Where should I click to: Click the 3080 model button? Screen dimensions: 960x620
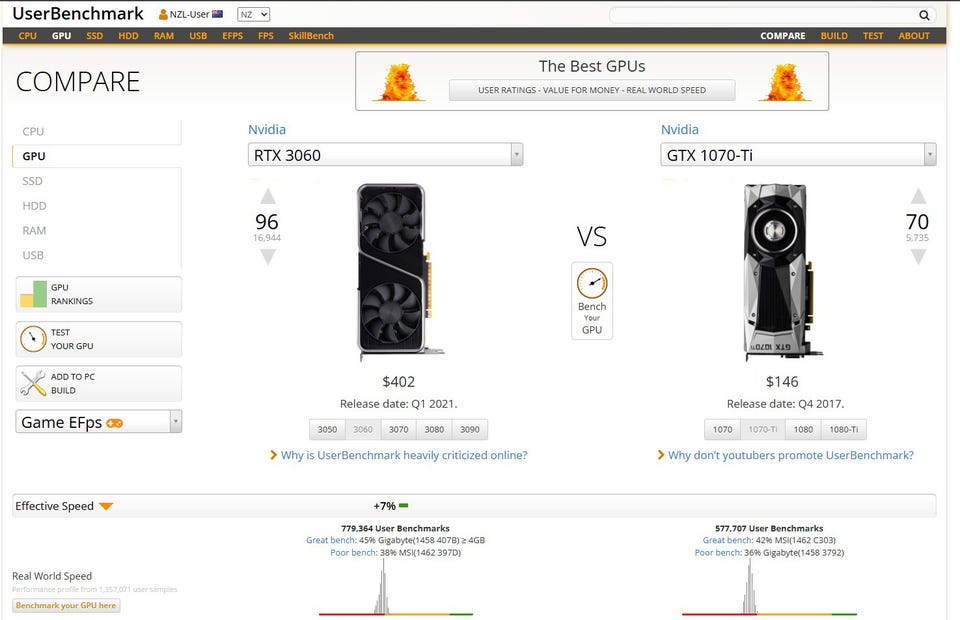click(434, 430)
